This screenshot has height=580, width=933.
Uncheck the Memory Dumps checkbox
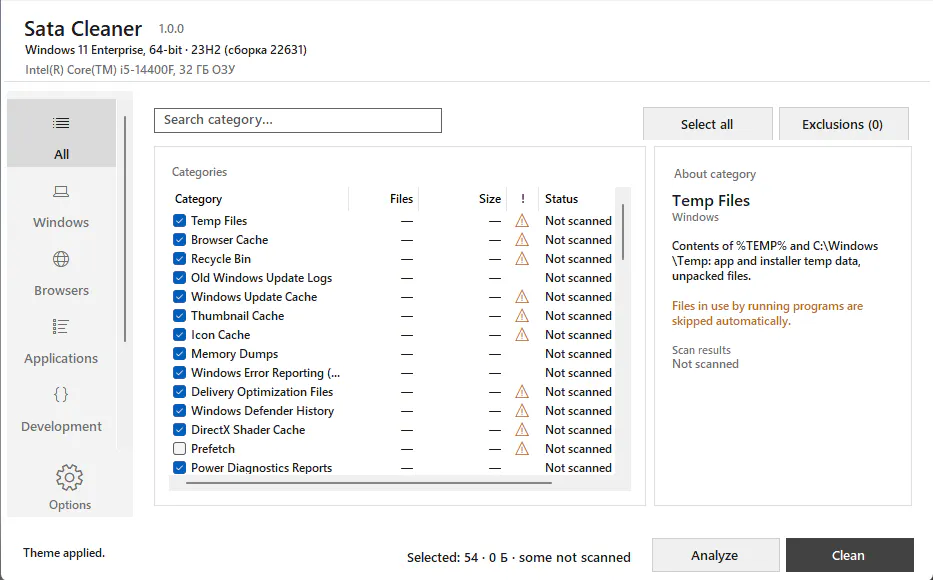pos(179,354)
